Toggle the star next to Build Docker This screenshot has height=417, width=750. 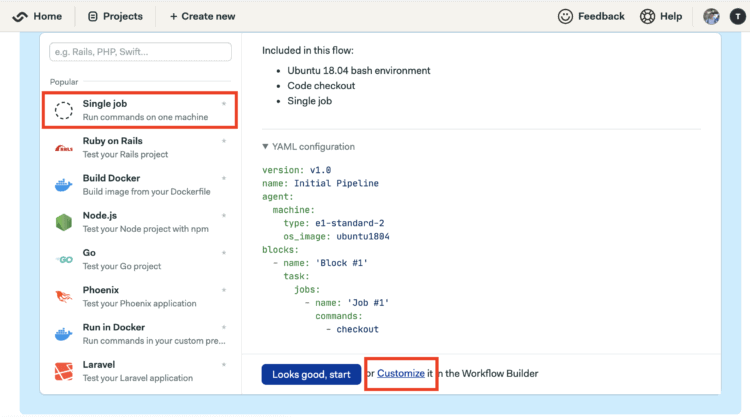tap(224, 178)
